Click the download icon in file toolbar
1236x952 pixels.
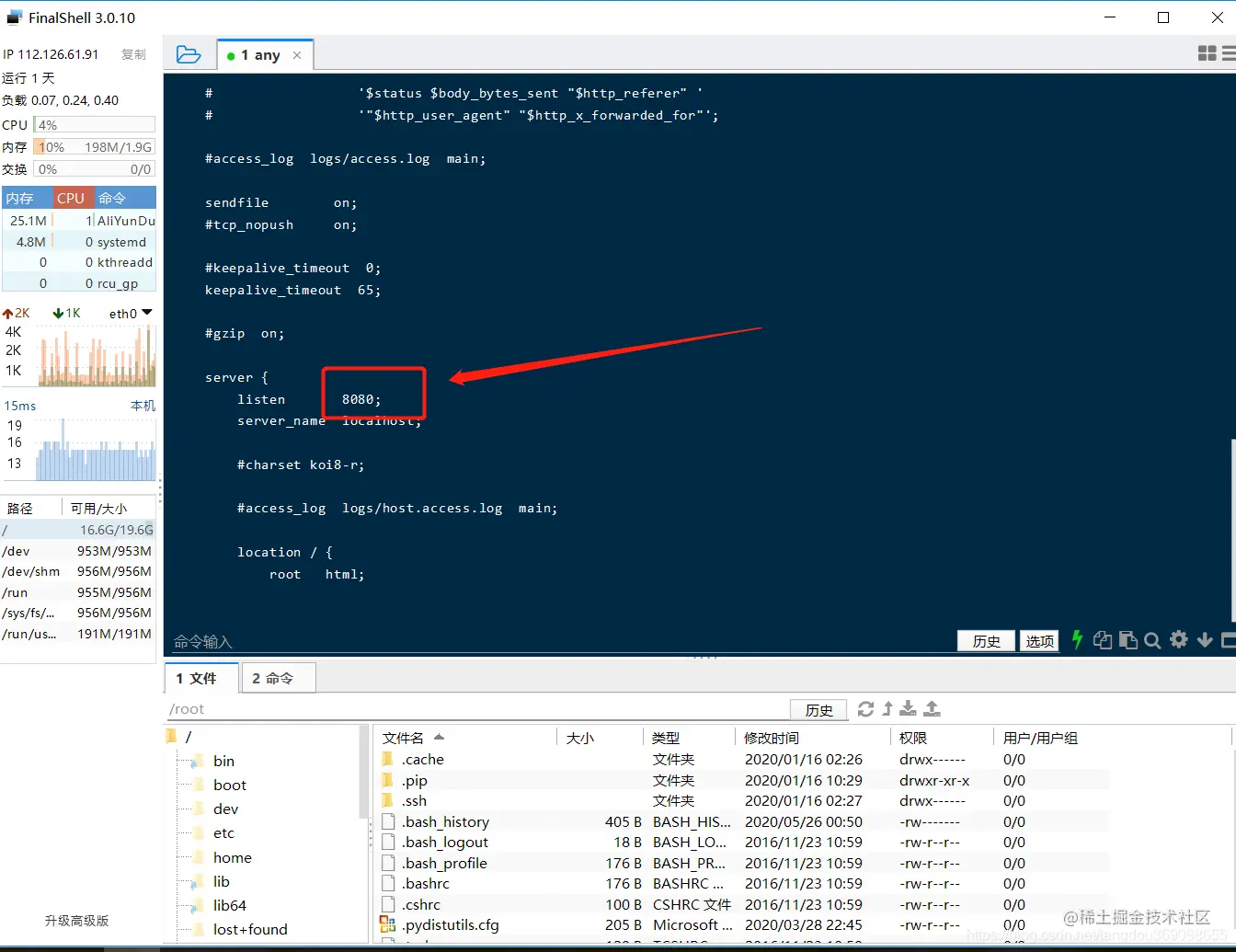908,708
